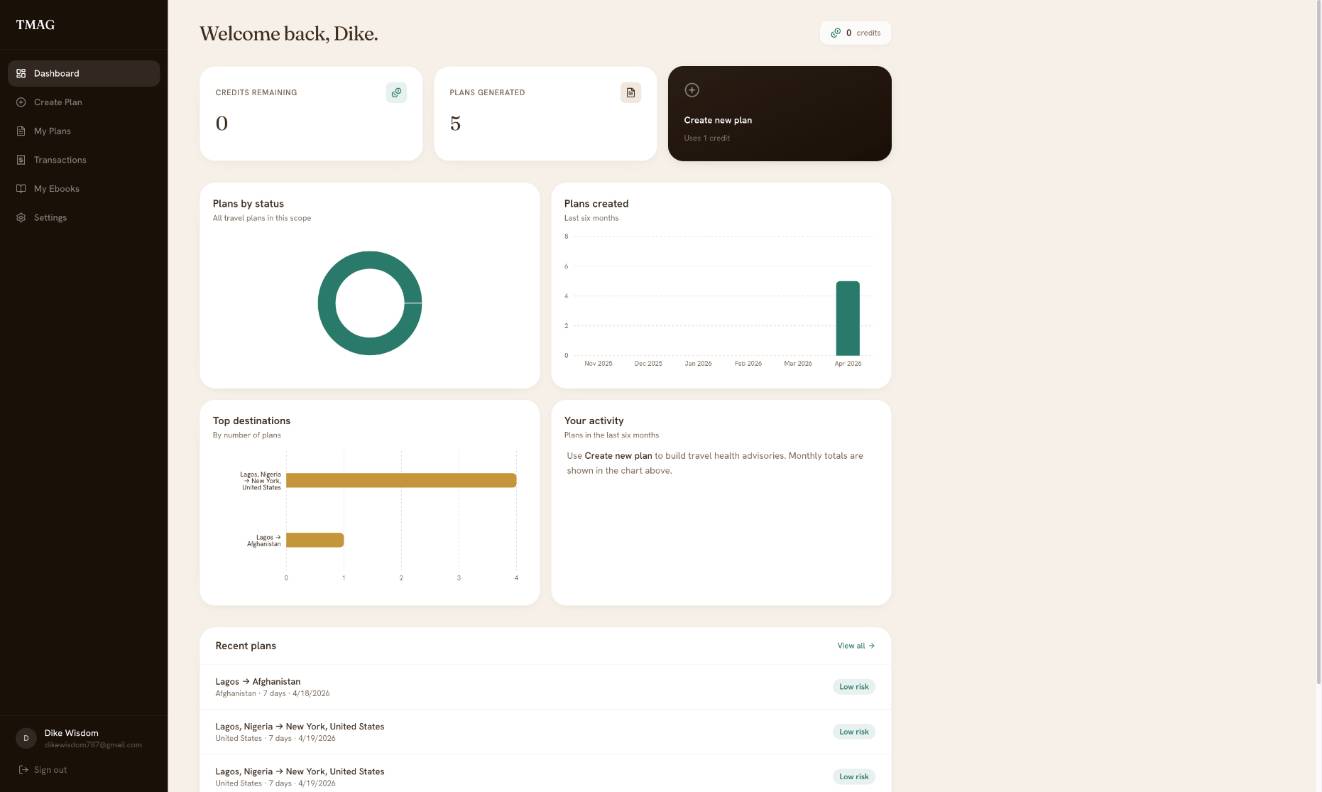Click the 'By number of plans' subtitle

click(247, 435)
